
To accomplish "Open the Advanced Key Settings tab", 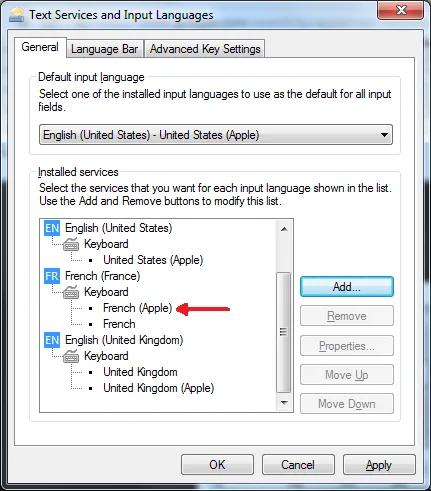I will tap(205, 49).
